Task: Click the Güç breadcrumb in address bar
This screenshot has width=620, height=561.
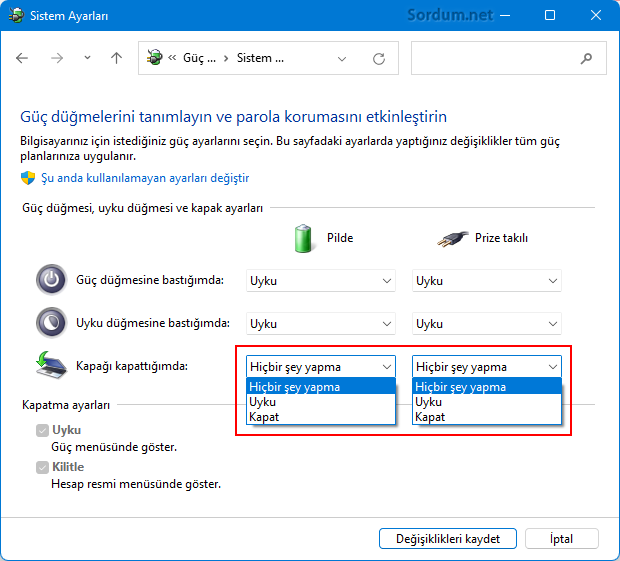Action: pos(199,58)
